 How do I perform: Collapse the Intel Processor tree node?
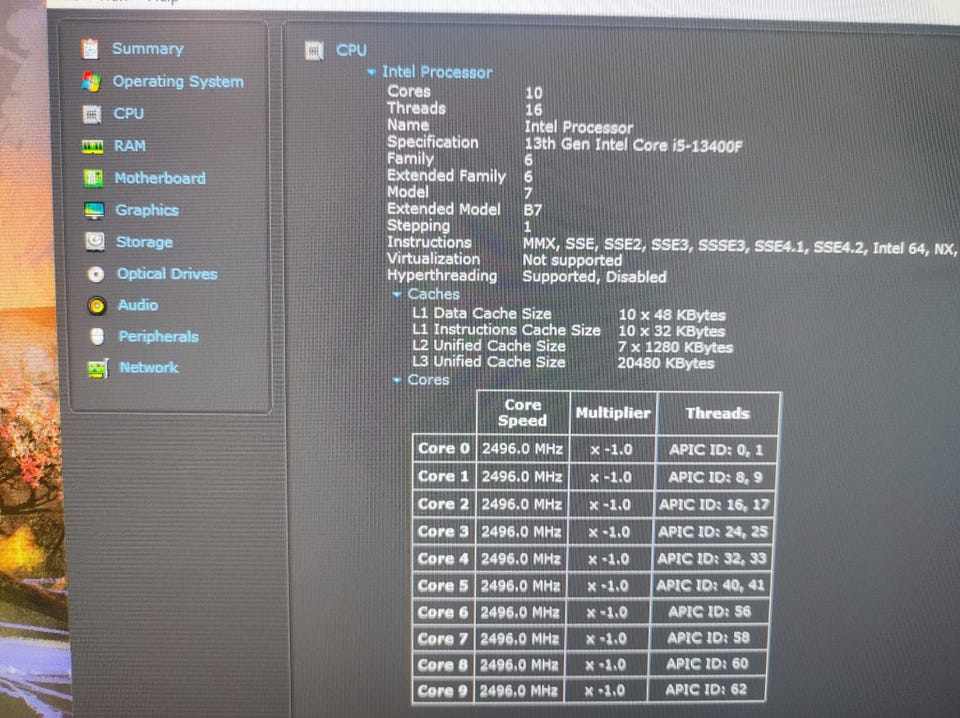coord(372,72)
